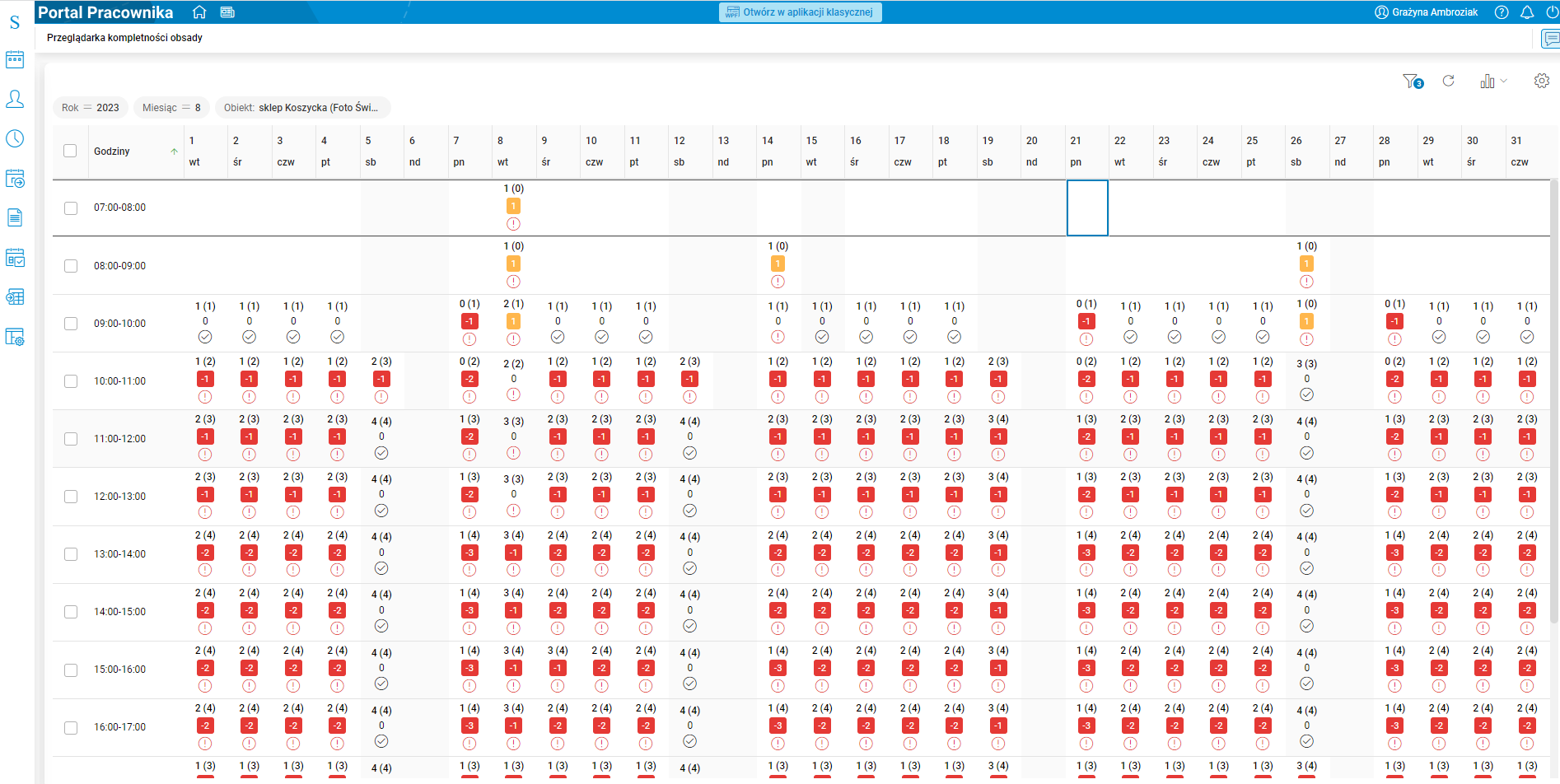This screenshot has height=784, width=1560.
Task: Open the news panel icon beside home
Action: pos(227,12)
